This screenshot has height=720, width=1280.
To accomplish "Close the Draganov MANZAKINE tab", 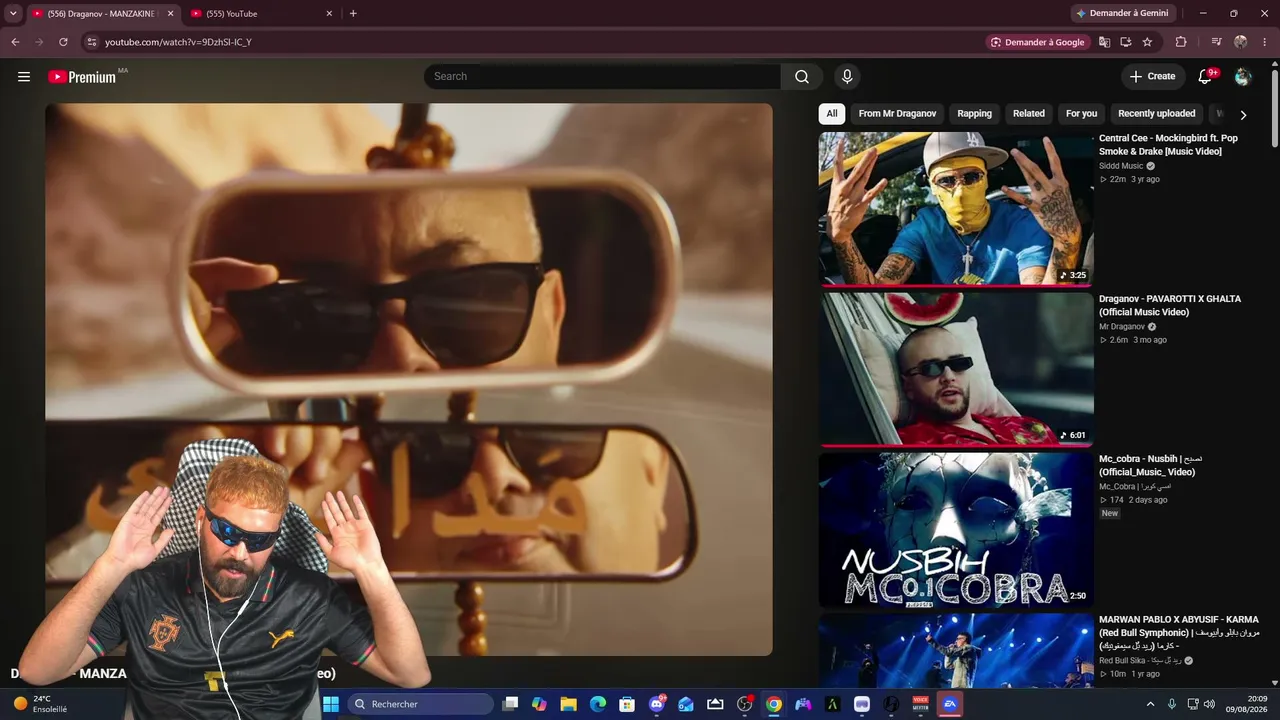I will (x=170, y=14).
